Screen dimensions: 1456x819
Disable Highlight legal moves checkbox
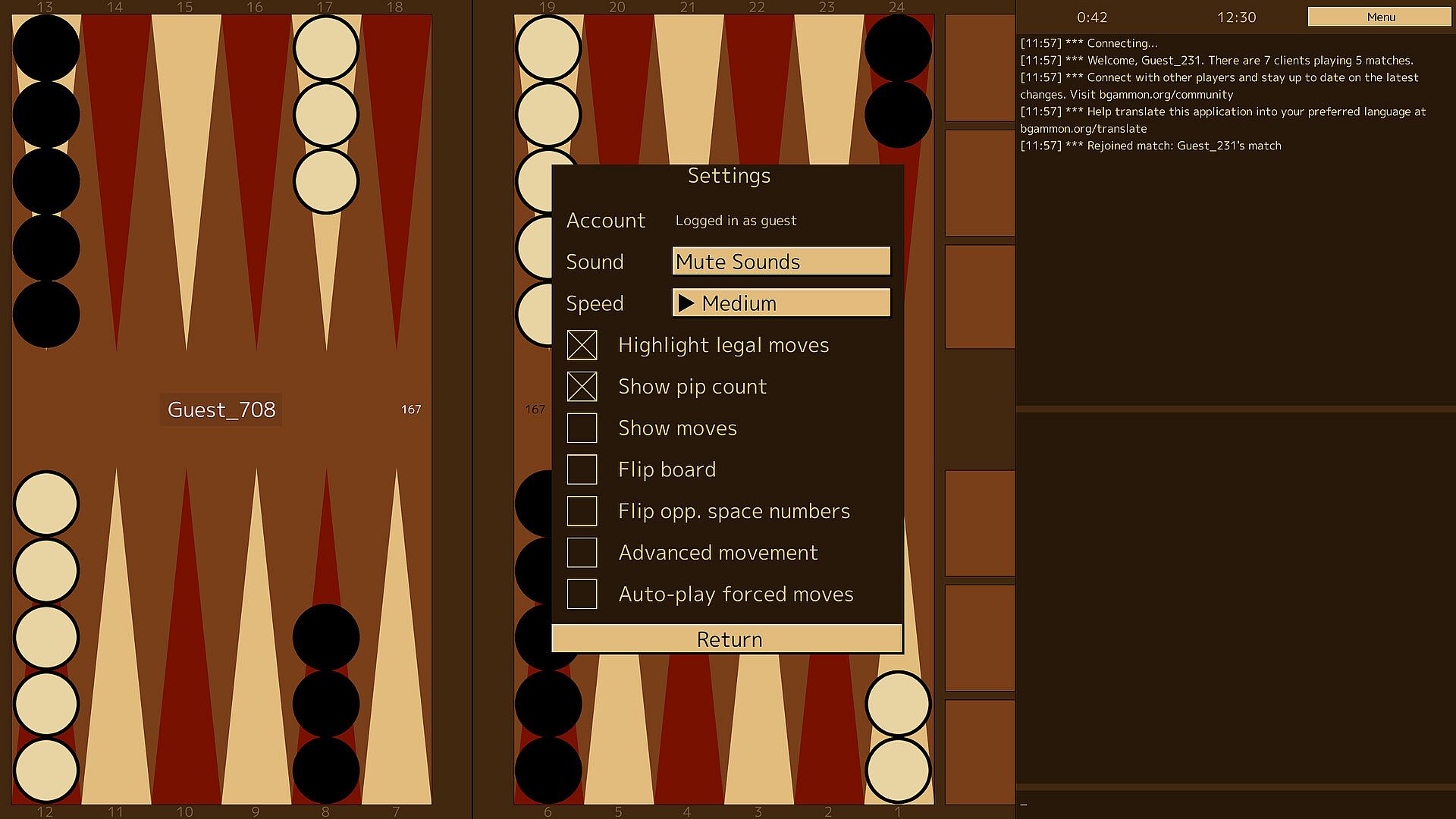(582, 345)
